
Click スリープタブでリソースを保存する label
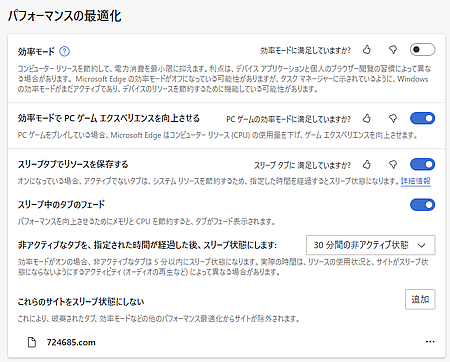click(73, 164)
